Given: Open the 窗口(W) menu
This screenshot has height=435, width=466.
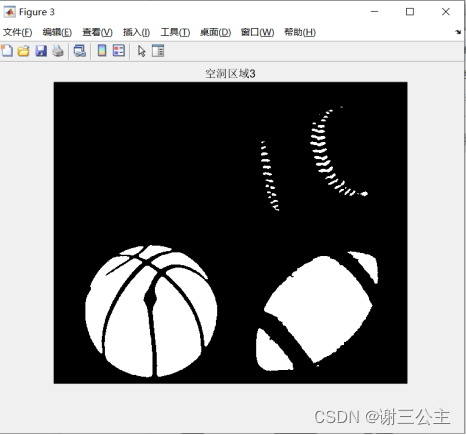Looking at the screenshot, I should pyautogui.click(x=258, y=32).
